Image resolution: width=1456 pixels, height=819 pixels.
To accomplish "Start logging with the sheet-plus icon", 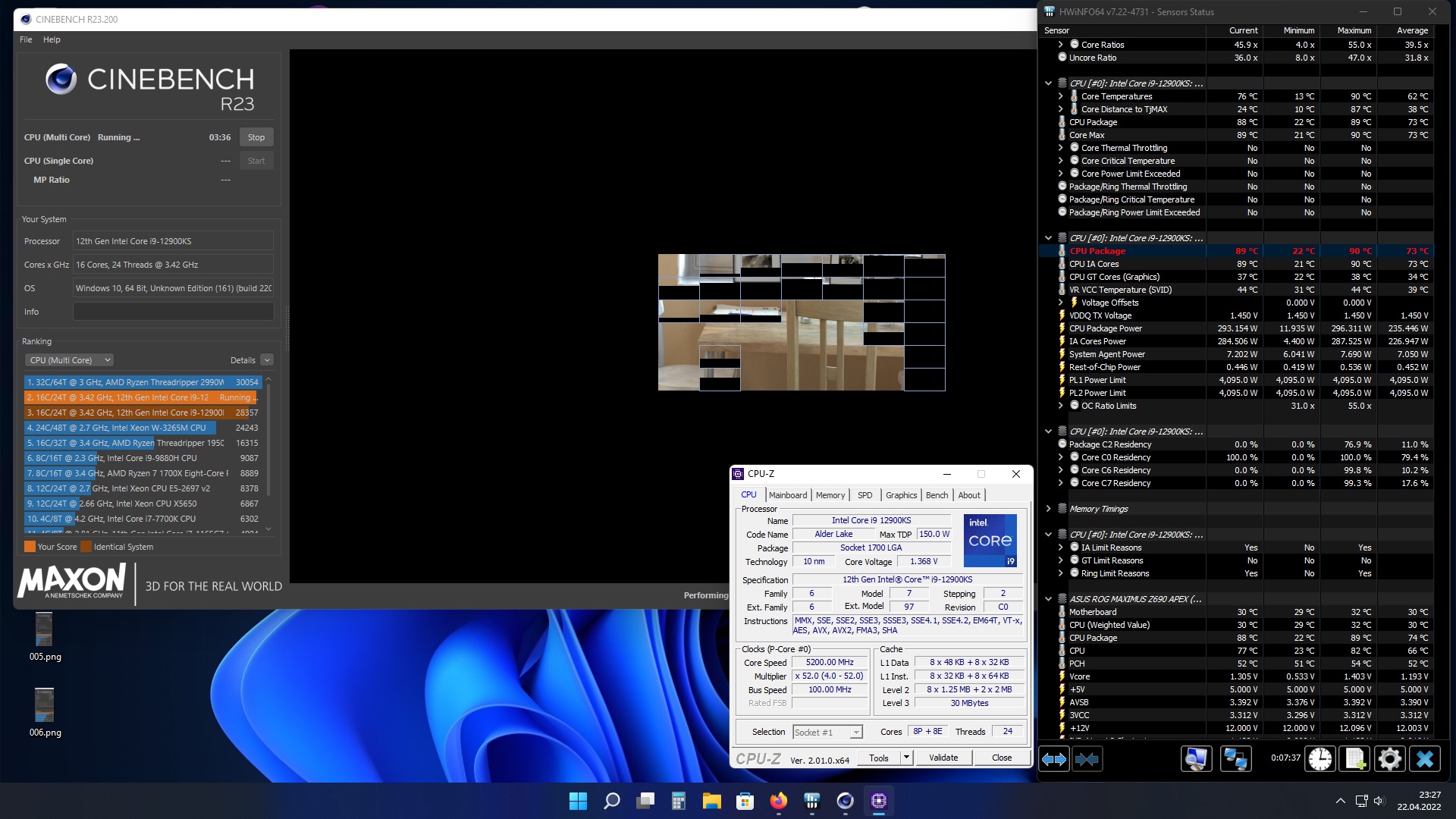I will (1355, 759).
